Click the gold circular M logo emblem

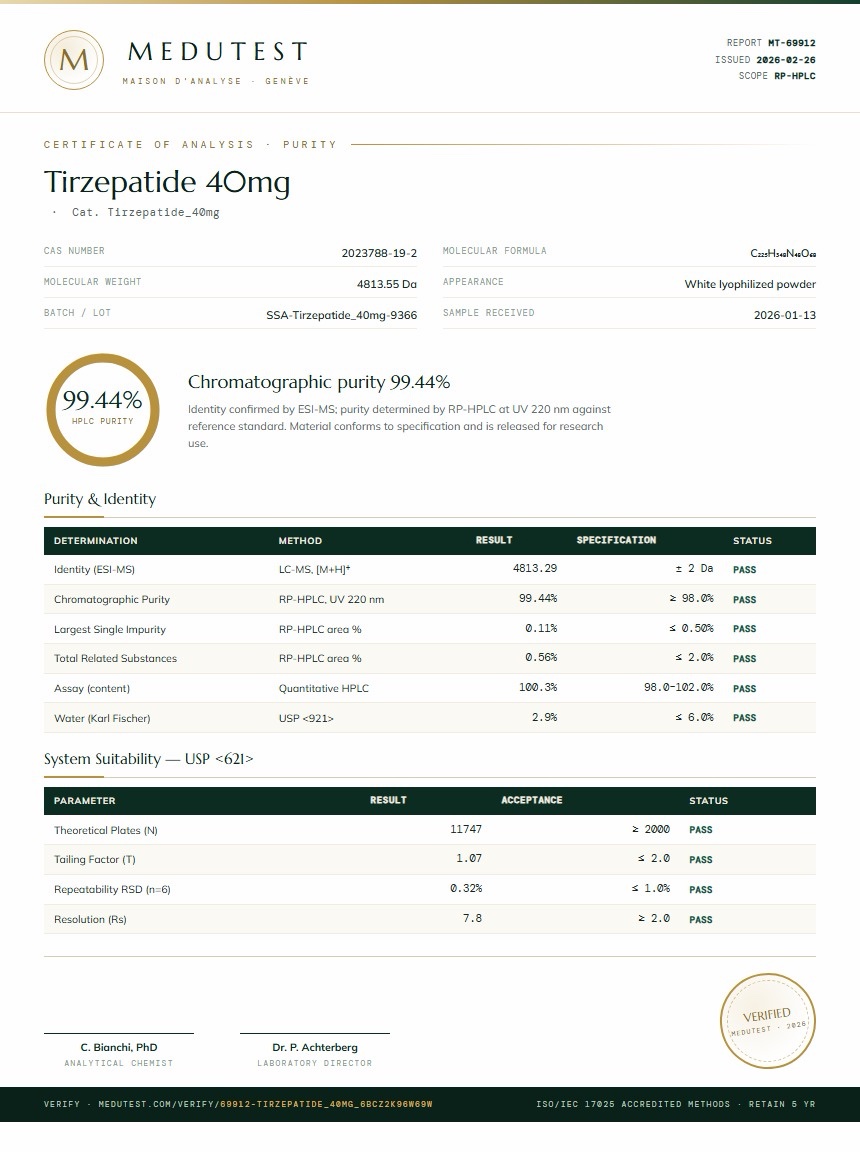click(x=73, y=60)
